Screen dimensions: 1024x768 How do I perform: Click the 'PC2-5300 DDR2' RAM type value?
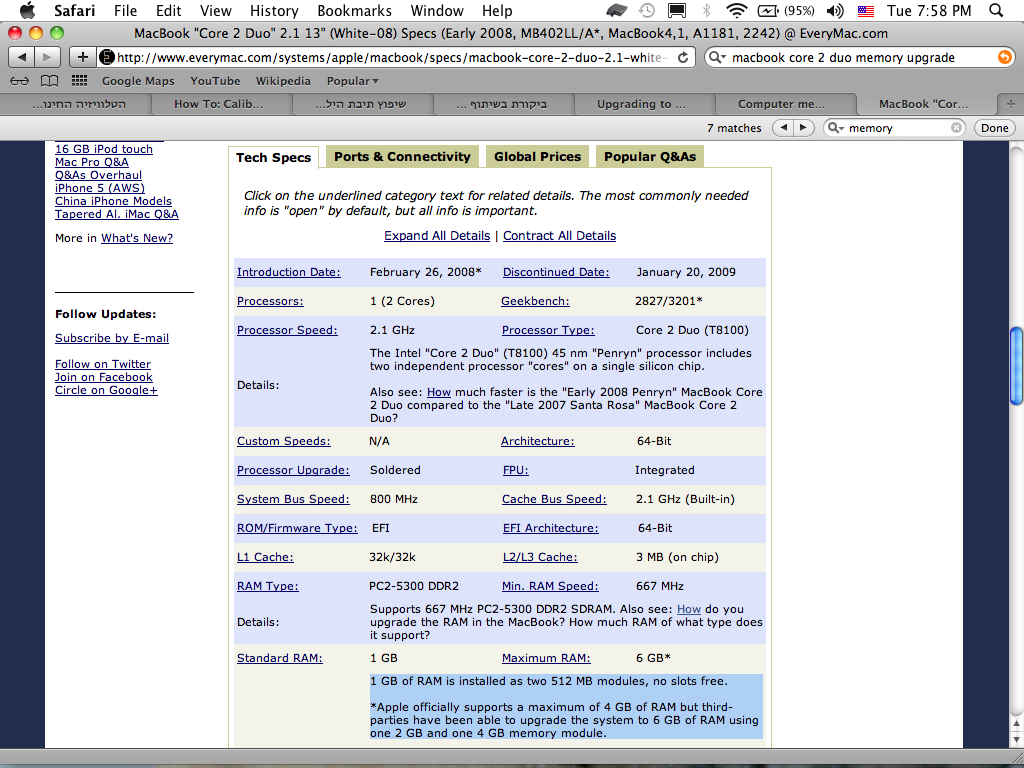pos(414,586)
